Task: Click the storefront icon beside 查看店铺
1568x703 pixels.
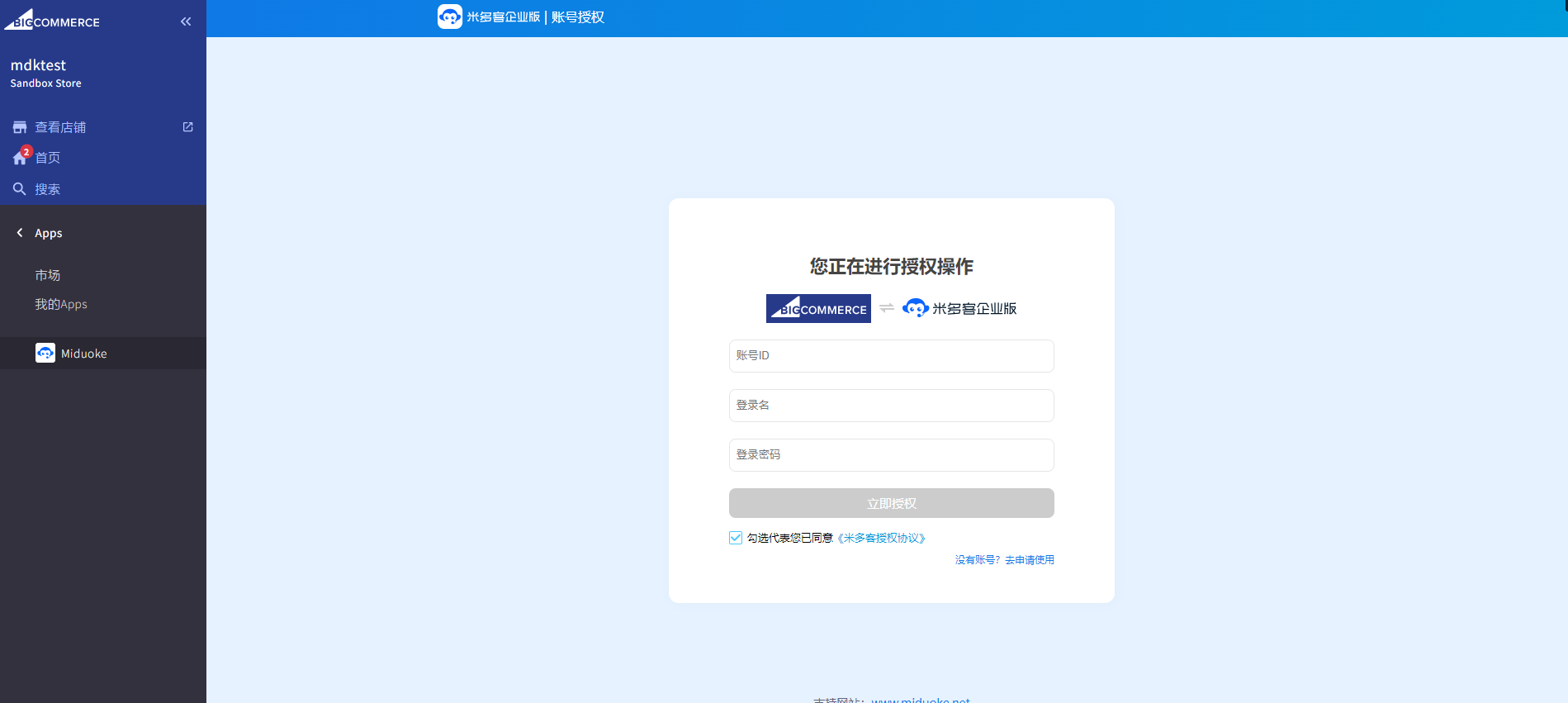Action: [20, 127]
